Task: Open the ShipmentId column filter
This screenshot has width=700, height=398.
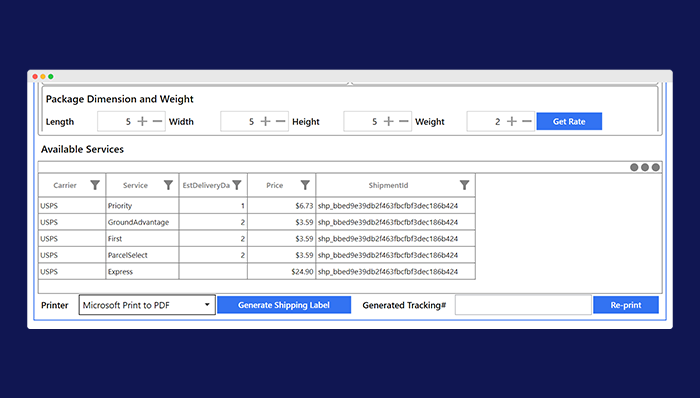Action: [464, 185]
